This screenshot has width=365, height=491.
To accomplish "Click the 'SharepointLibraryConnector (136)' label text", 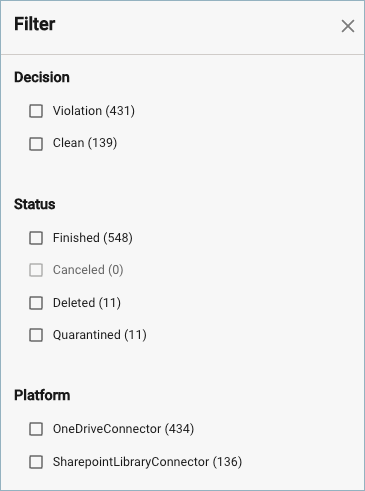I will click(147, 462).
